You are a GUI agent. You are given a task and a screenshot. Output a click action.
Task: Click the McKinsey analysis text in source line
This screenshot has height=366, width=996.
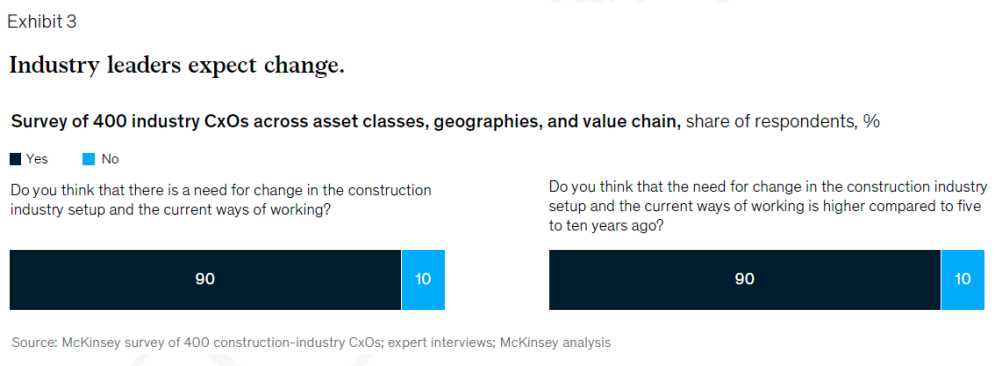click(555, 342)
